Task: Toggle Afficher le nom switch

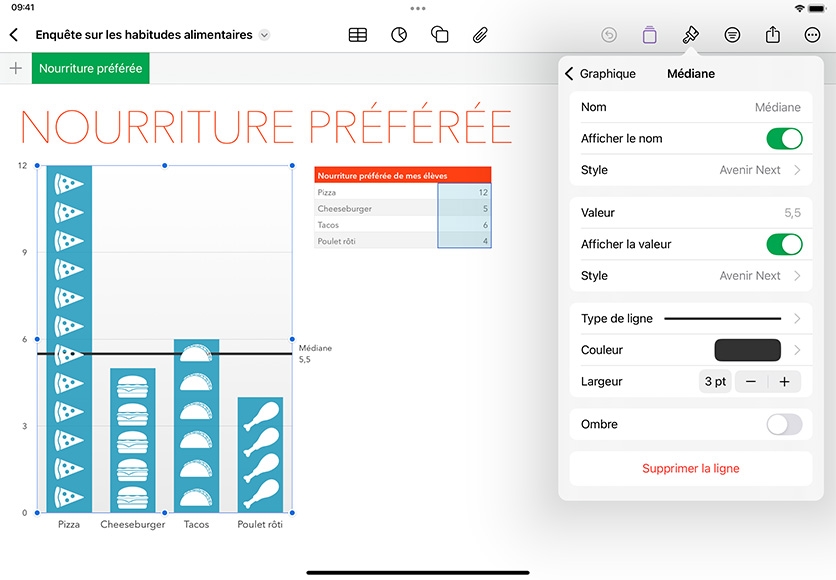Action: click(x=784, y=139)
